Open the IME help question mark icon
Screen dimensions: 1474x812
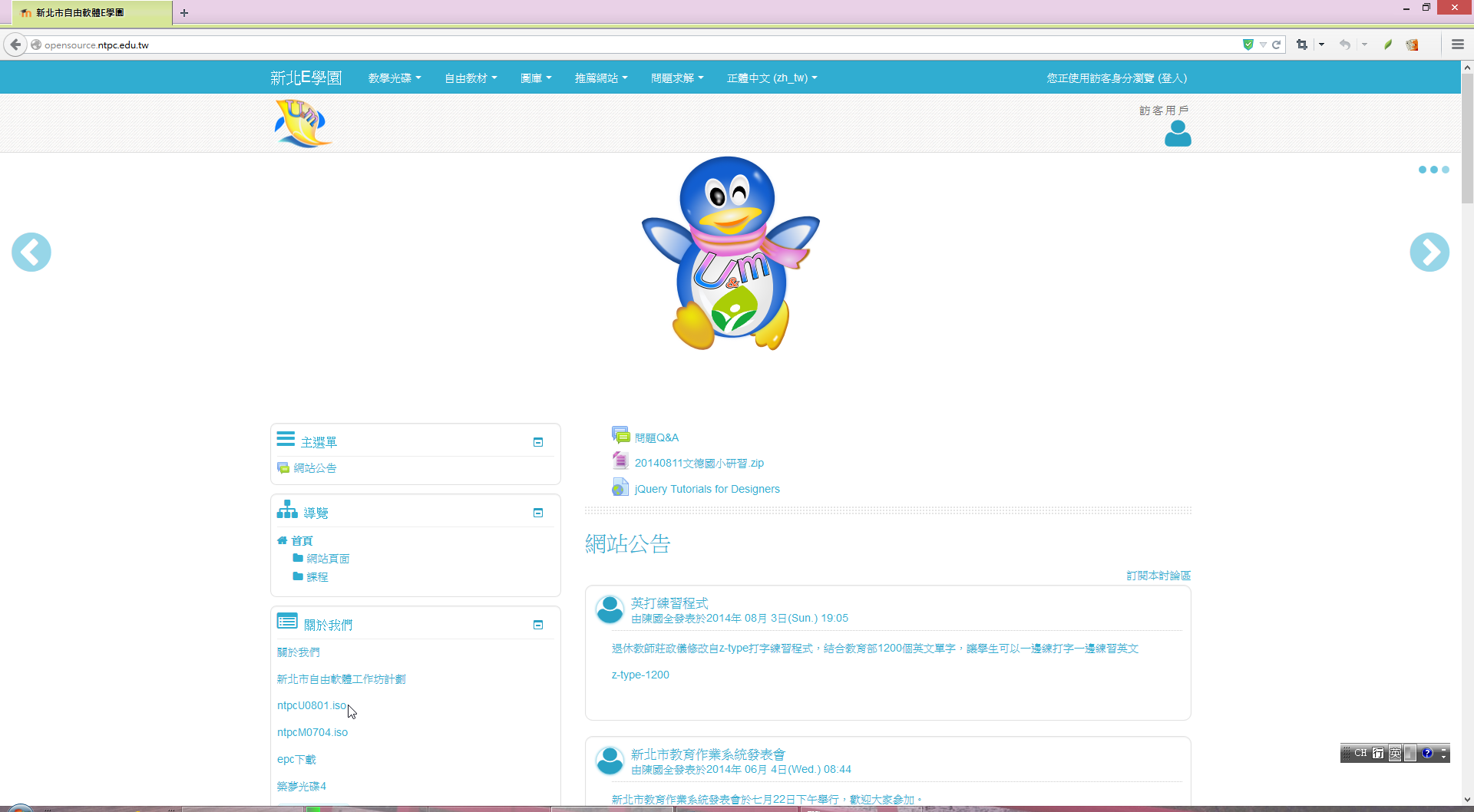click(x=1427, y=753)
